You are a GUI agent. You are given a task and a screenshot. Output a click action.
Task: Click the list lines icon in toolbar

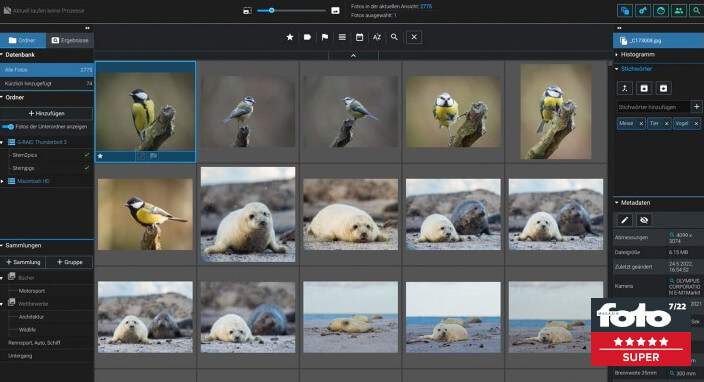pyautogui.click(x=342, y=37)
